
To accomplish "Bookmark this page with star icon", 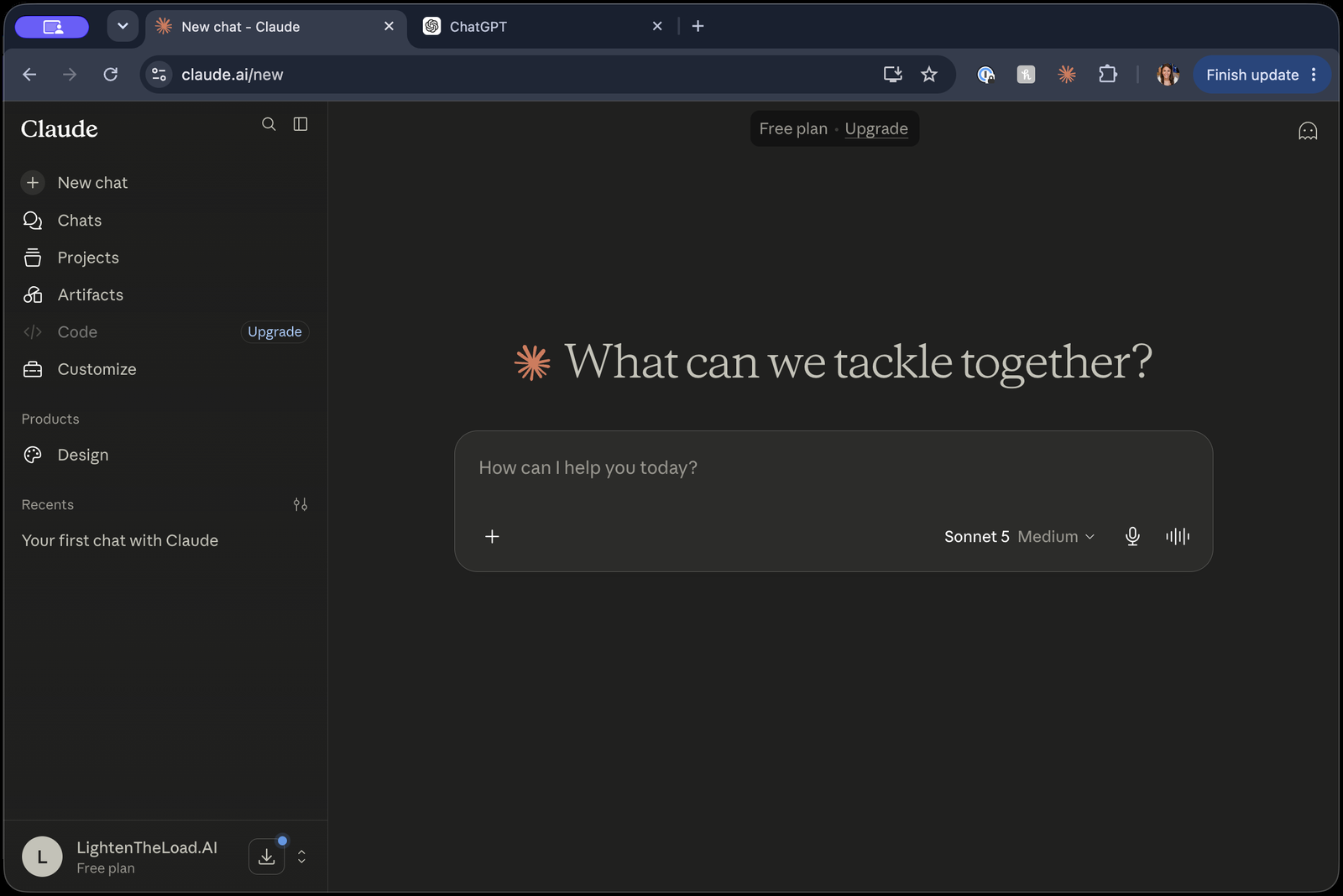I will click(929, 75).
